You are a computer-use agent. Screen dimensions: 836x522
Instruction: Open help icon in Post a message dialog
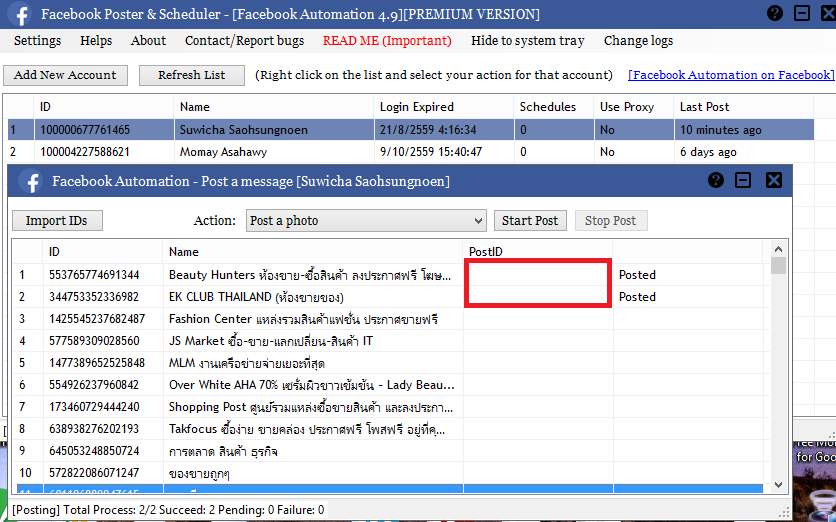(716, 180)
